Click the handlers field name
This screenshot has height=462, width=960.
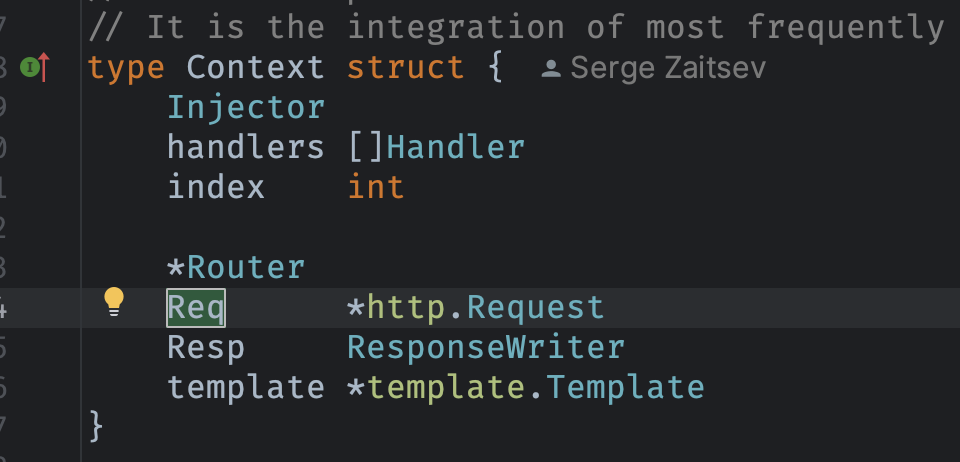[246, 147]
